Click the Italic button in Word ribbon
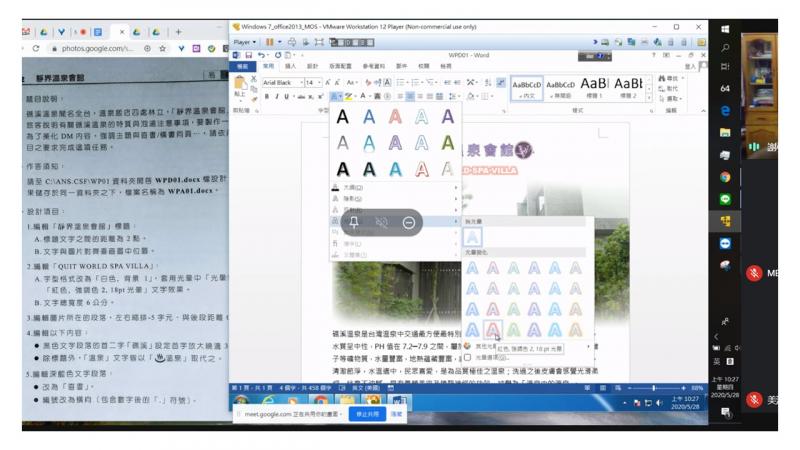 point(277,96)
